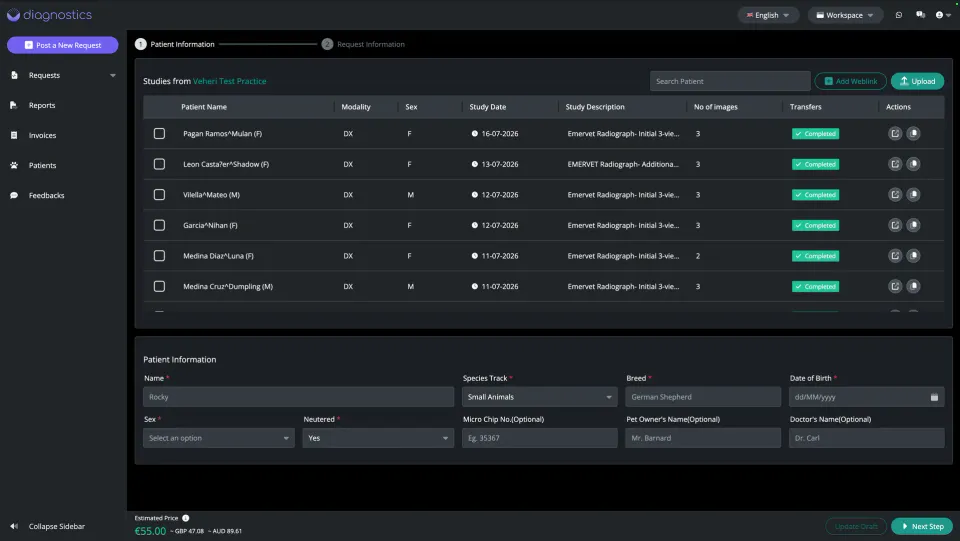The image size is (960, 541).
Task: Open external link action for Pagan Ramos^Mulan
Action: [895, 133]
